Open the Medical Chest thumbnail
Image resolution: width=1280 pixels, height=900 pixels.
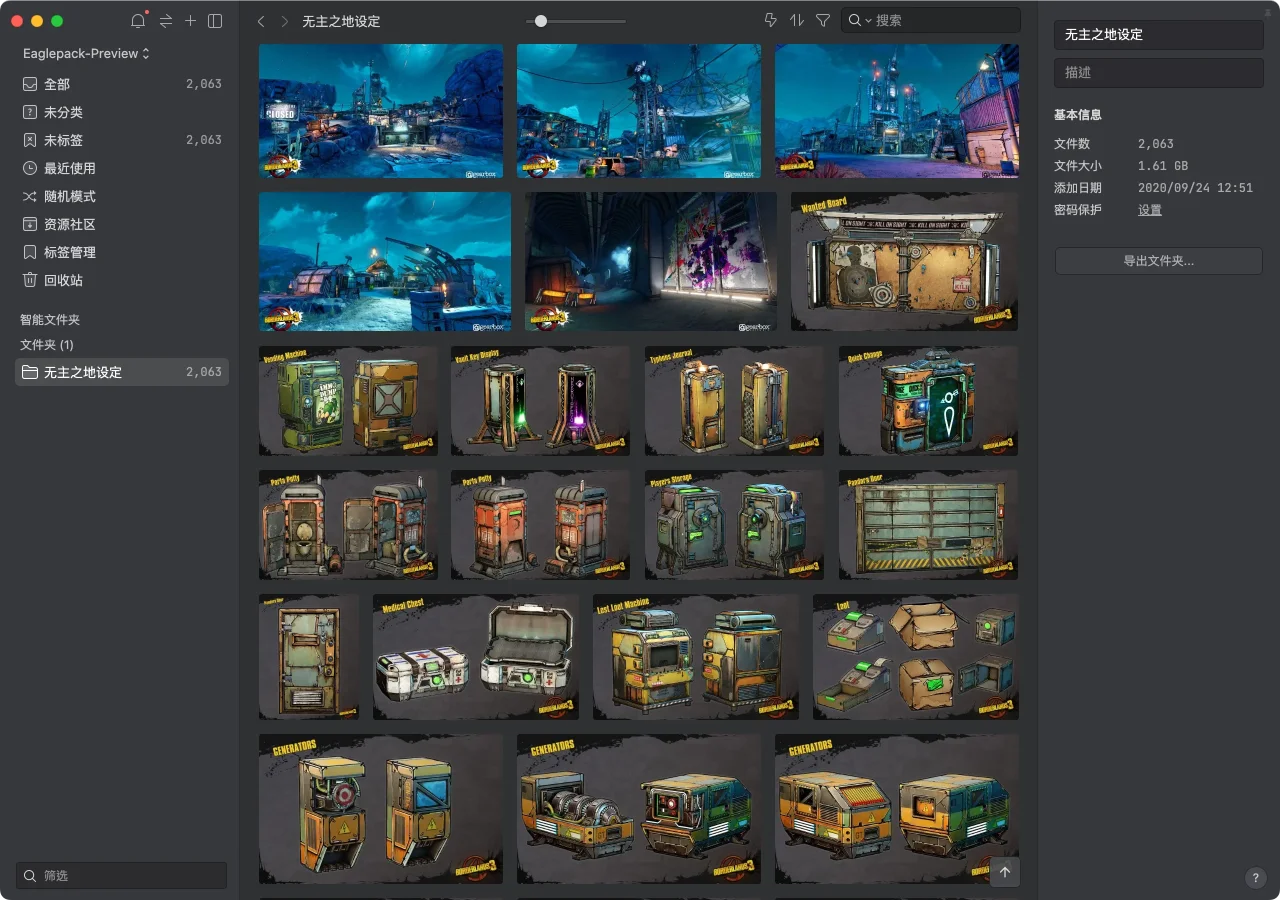pos(476,657)
